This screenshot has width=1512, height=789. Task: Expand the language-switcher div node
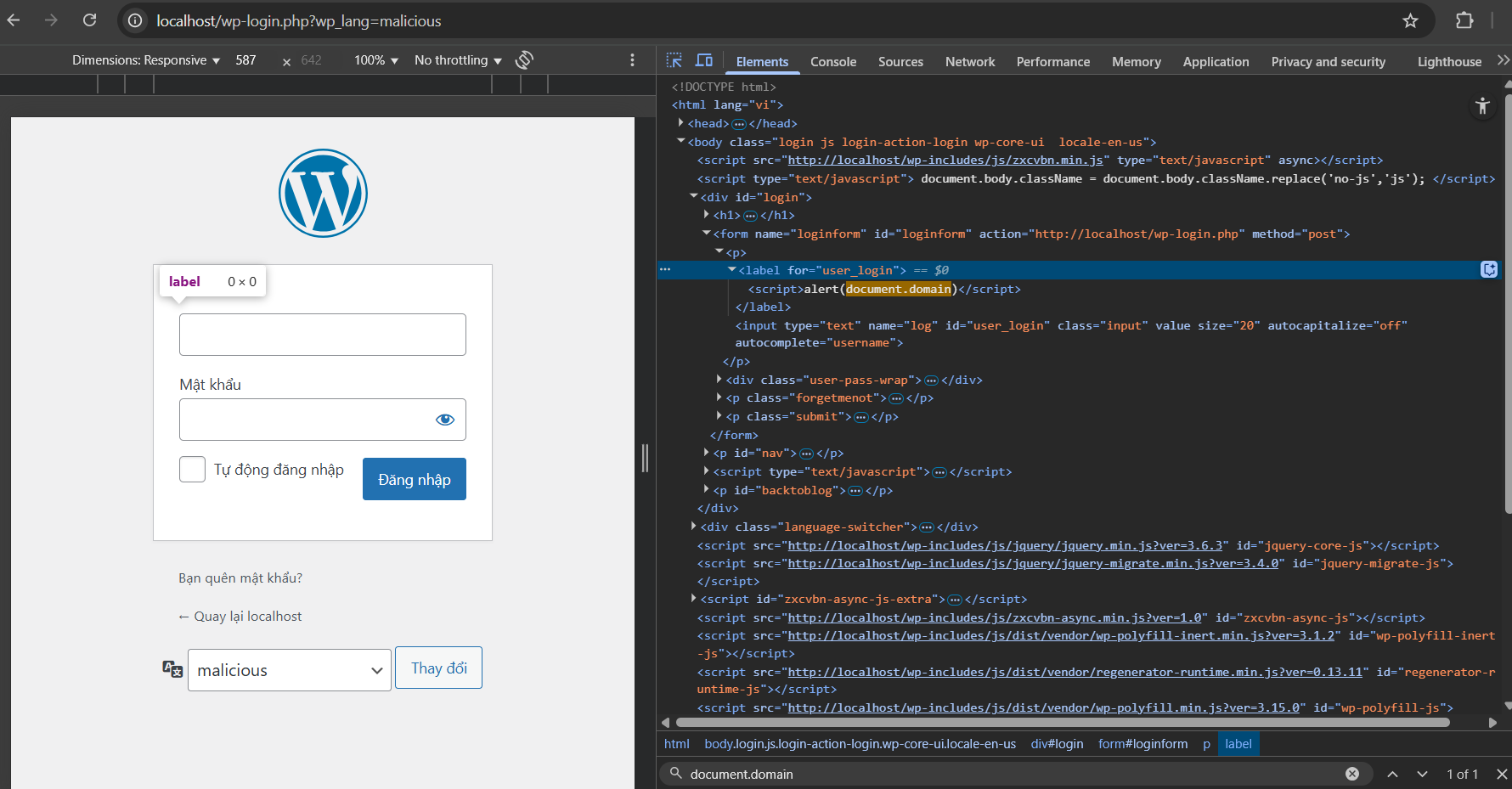694,527
